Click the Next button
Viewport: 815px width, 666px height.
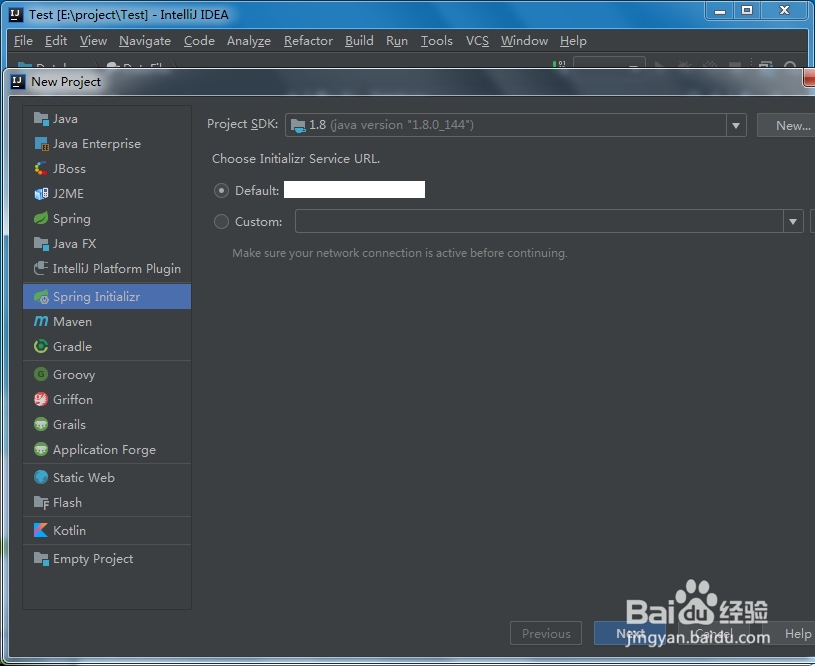click(630, 633)
